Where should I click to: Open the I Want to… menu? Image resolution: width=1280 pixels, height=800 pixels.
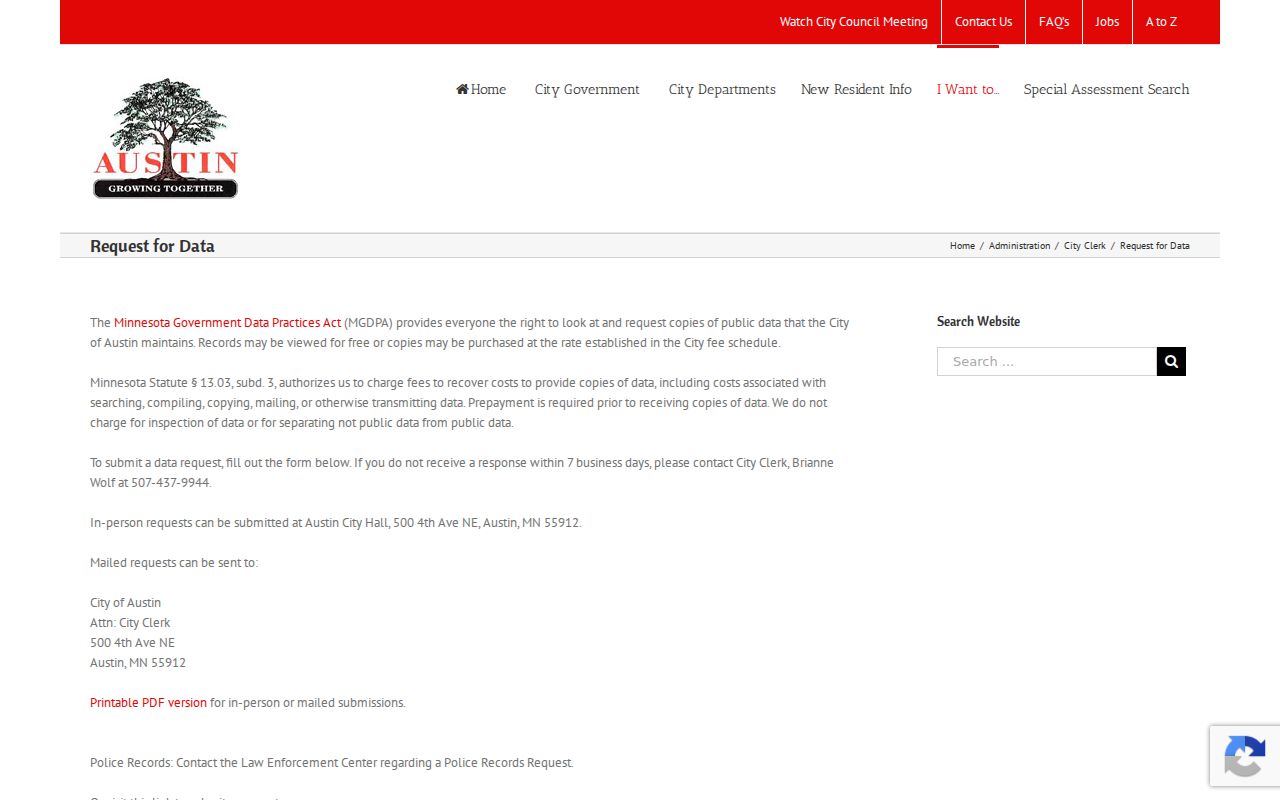click(968, 89)
